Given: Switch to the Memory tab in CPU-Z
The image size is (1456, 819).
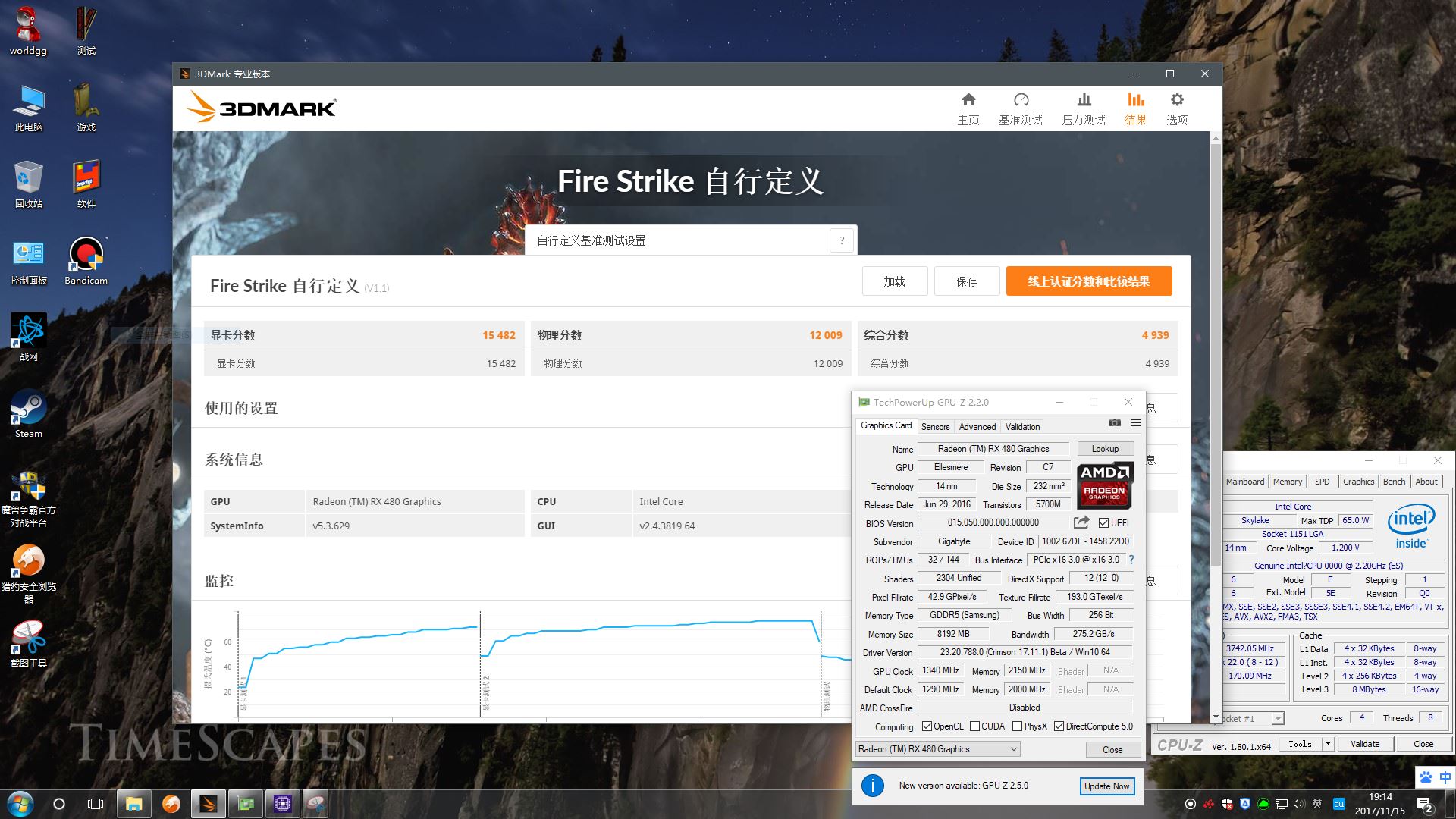Looking at the screenshot, I should pyautogui.click(x=1288, y=482).
